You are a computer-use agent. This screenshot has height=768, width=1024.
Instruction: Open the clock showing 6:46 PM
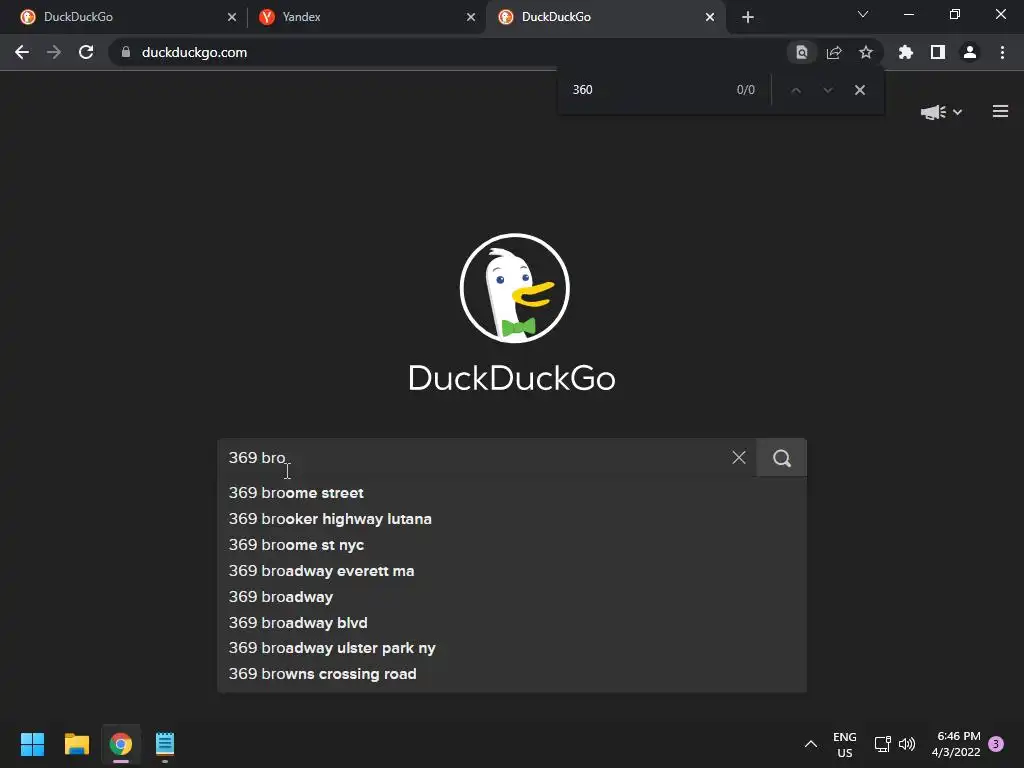point(956,744)
